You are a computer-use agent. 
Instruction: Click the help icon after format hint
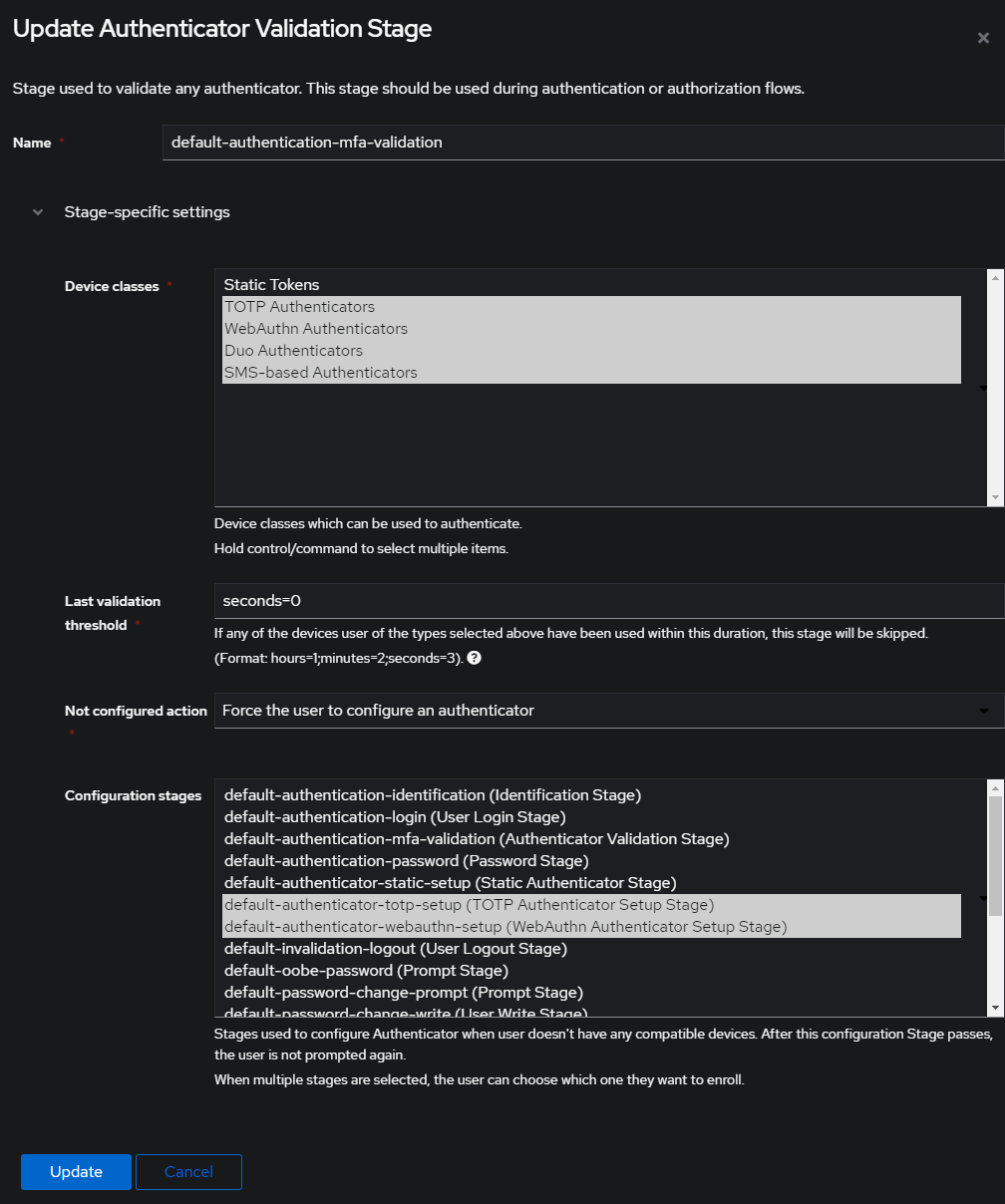coord(475,659)
